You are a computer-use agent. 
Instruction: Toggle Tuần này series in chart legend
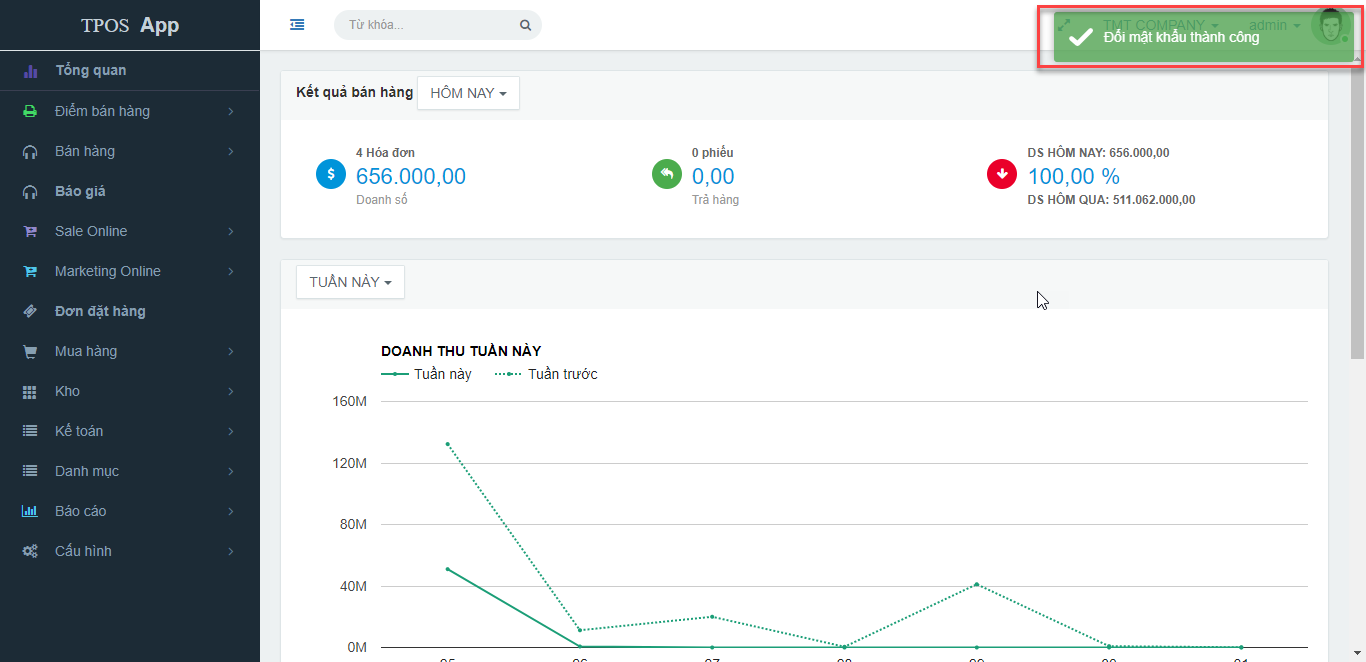427,374
